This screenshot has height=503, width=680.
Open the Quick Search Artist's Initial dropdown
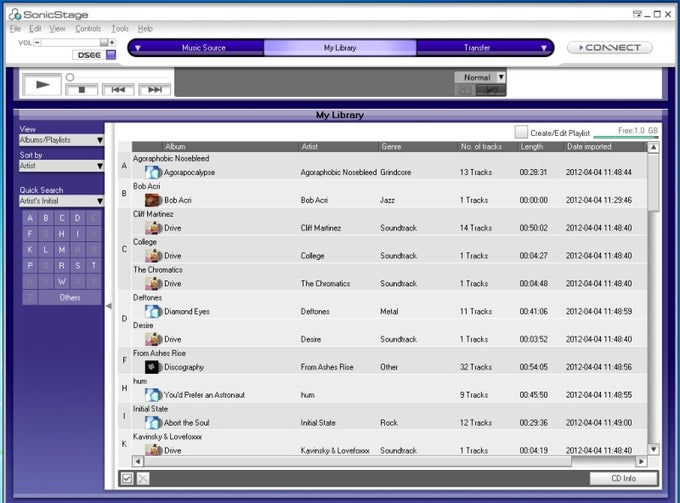[x=61, y=201]
